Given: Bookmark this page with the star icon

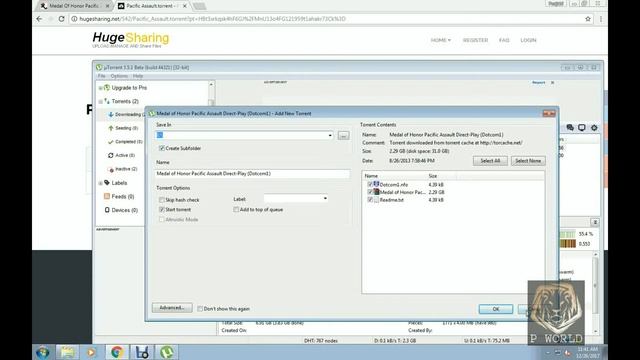Looking at the screenshot, I should [x=588, y=19].
